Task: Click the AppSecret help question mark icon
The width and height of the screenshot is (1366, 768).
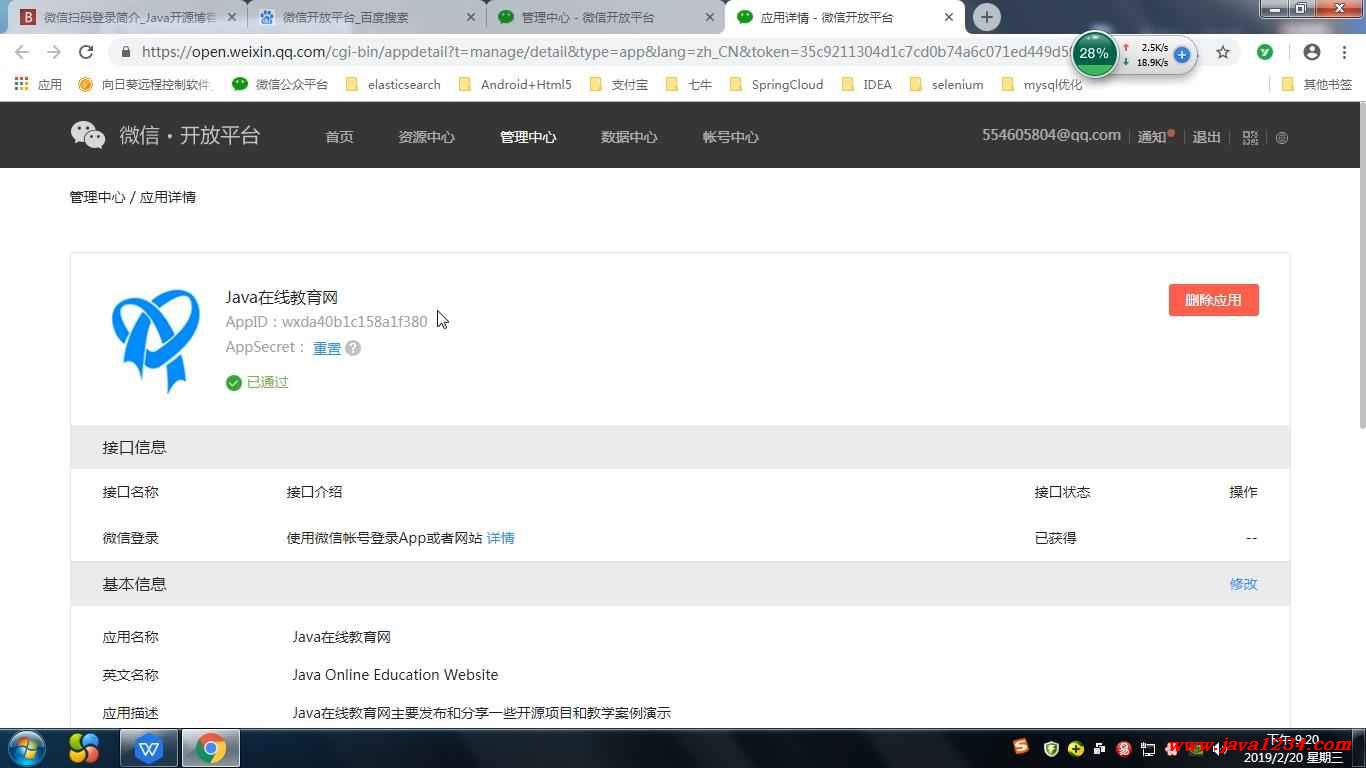Action: 353,348
